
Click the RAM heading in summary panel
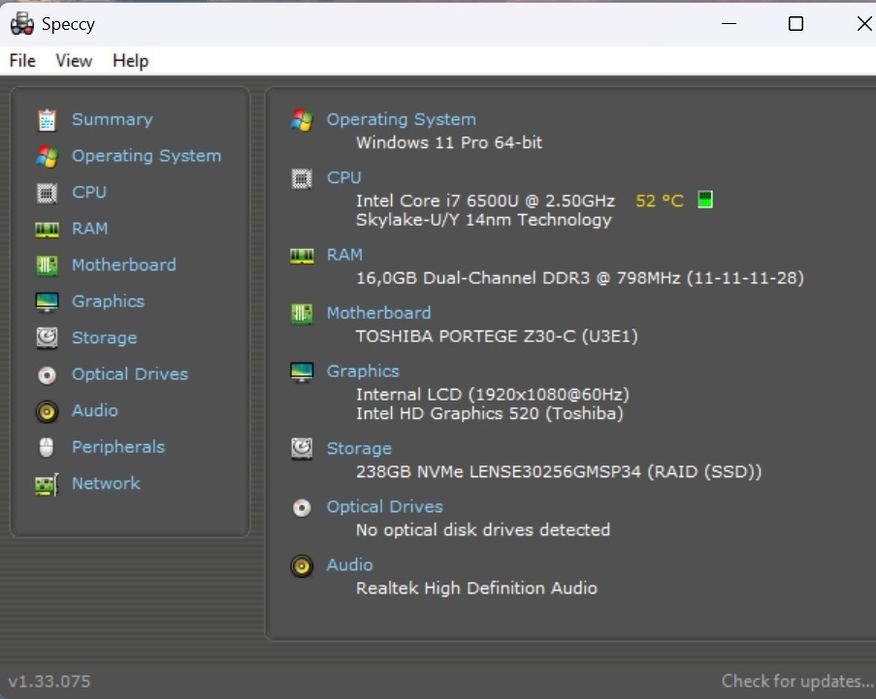tap(345, 254)
